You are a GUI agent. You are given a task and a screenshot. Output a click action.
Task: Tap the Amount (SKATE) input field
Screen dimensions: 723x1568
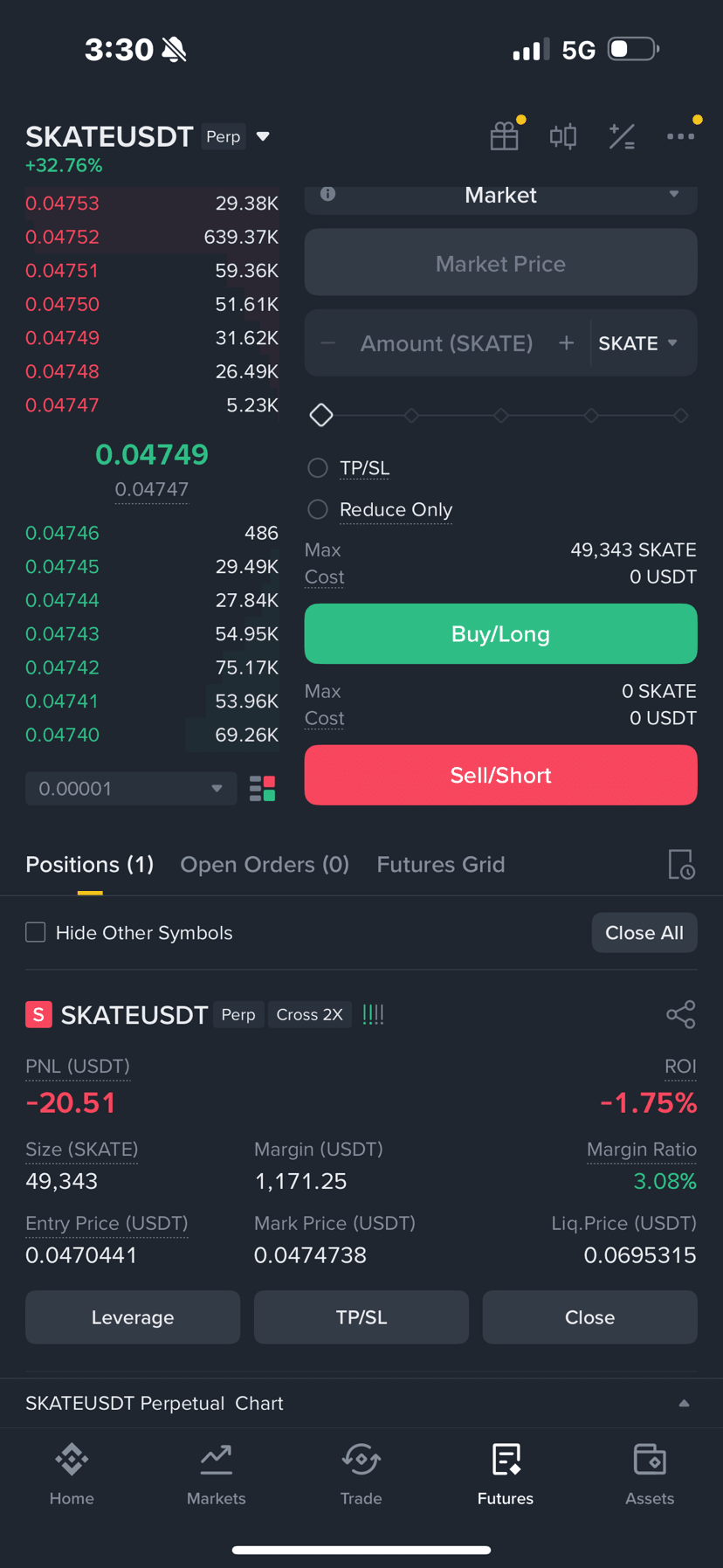coord(446,343)
